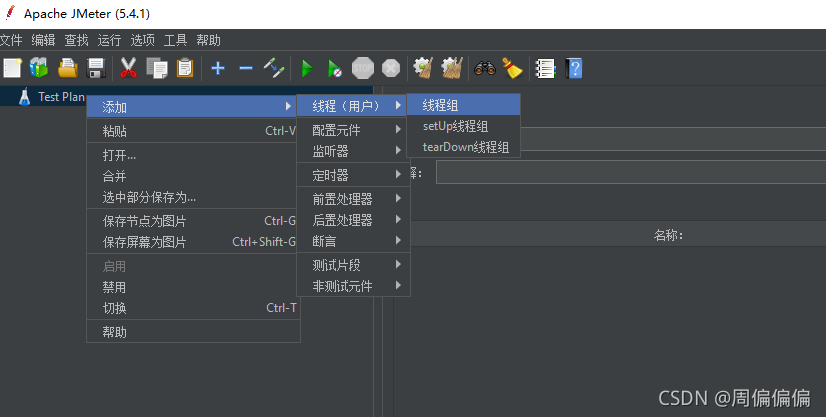Click the Open file folder icon
The height and width of the screenshot is (417, 826).
point(68,68)
